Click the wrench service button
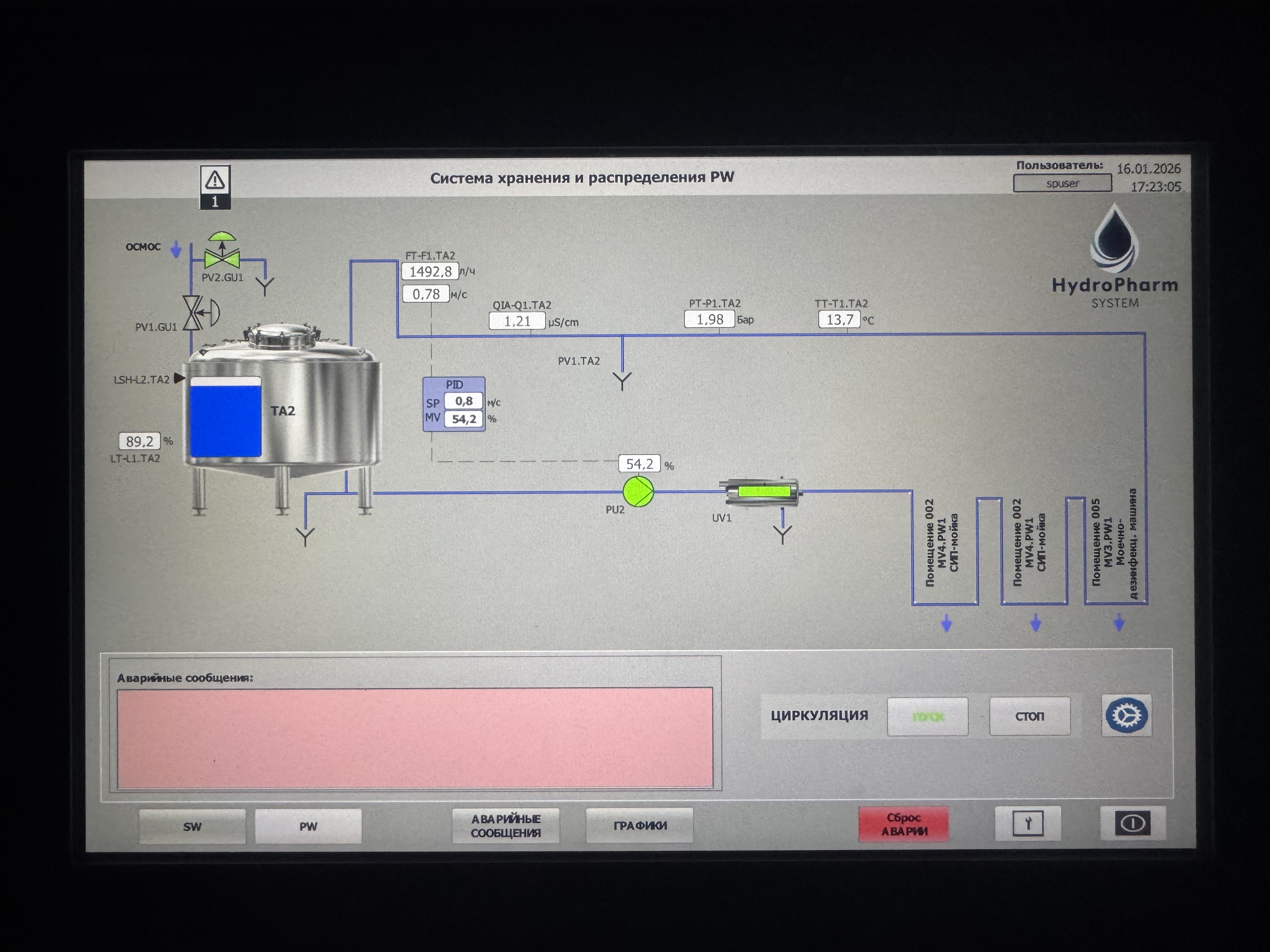The height and width of the screenshot is (952, 1270). [x=1028, y=824]
